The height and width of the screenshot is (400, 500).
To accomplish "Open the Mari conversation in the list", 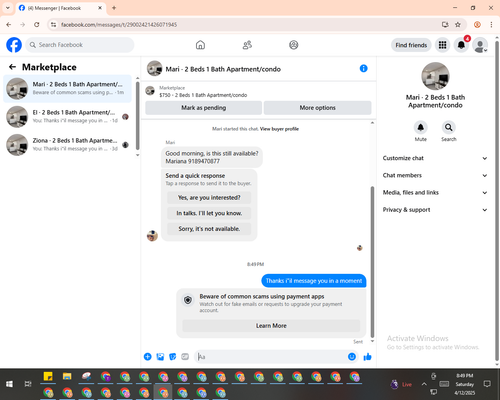I will point(67,88).
